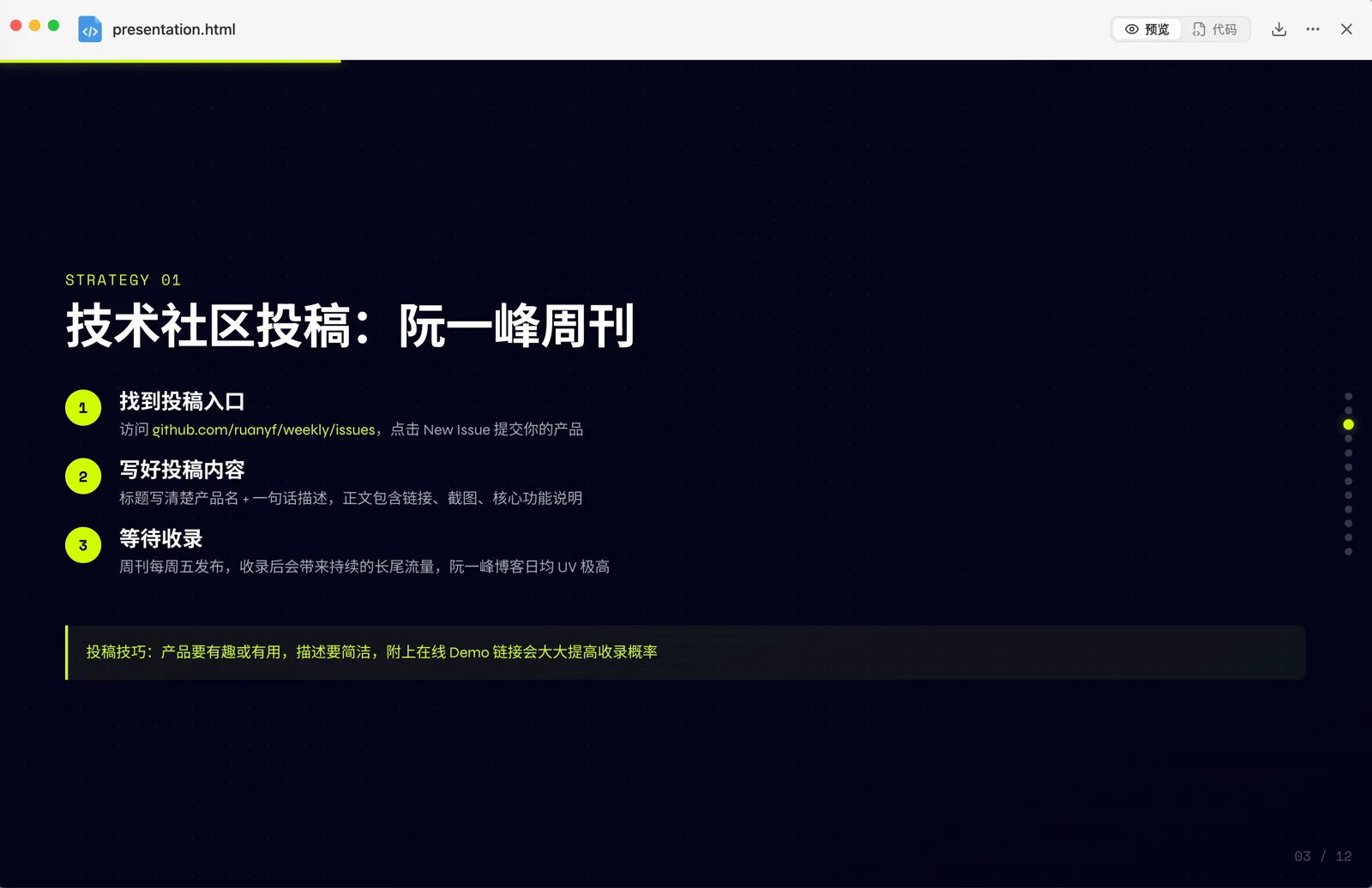The image size is (1372, 888).
Task: Click the presentation.html file name
Action: (174, 29)
